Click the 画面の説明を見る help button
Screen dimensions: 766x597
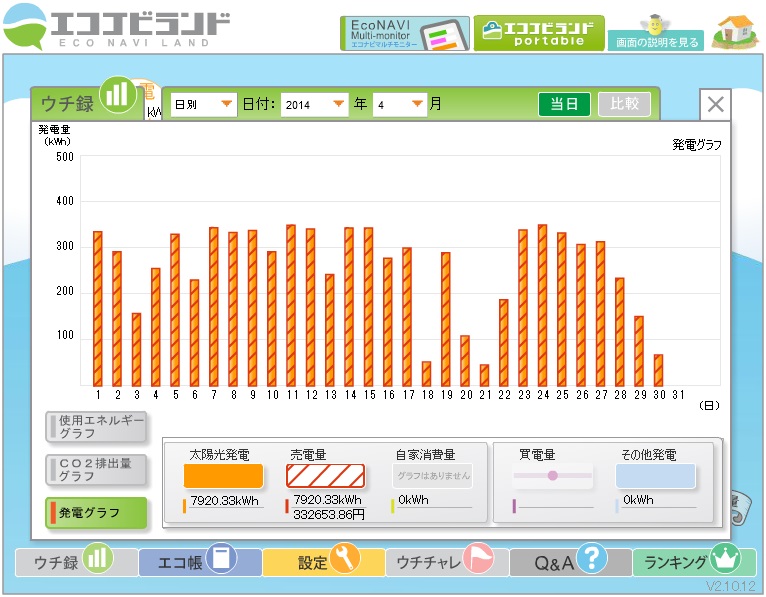click(656, 42)
